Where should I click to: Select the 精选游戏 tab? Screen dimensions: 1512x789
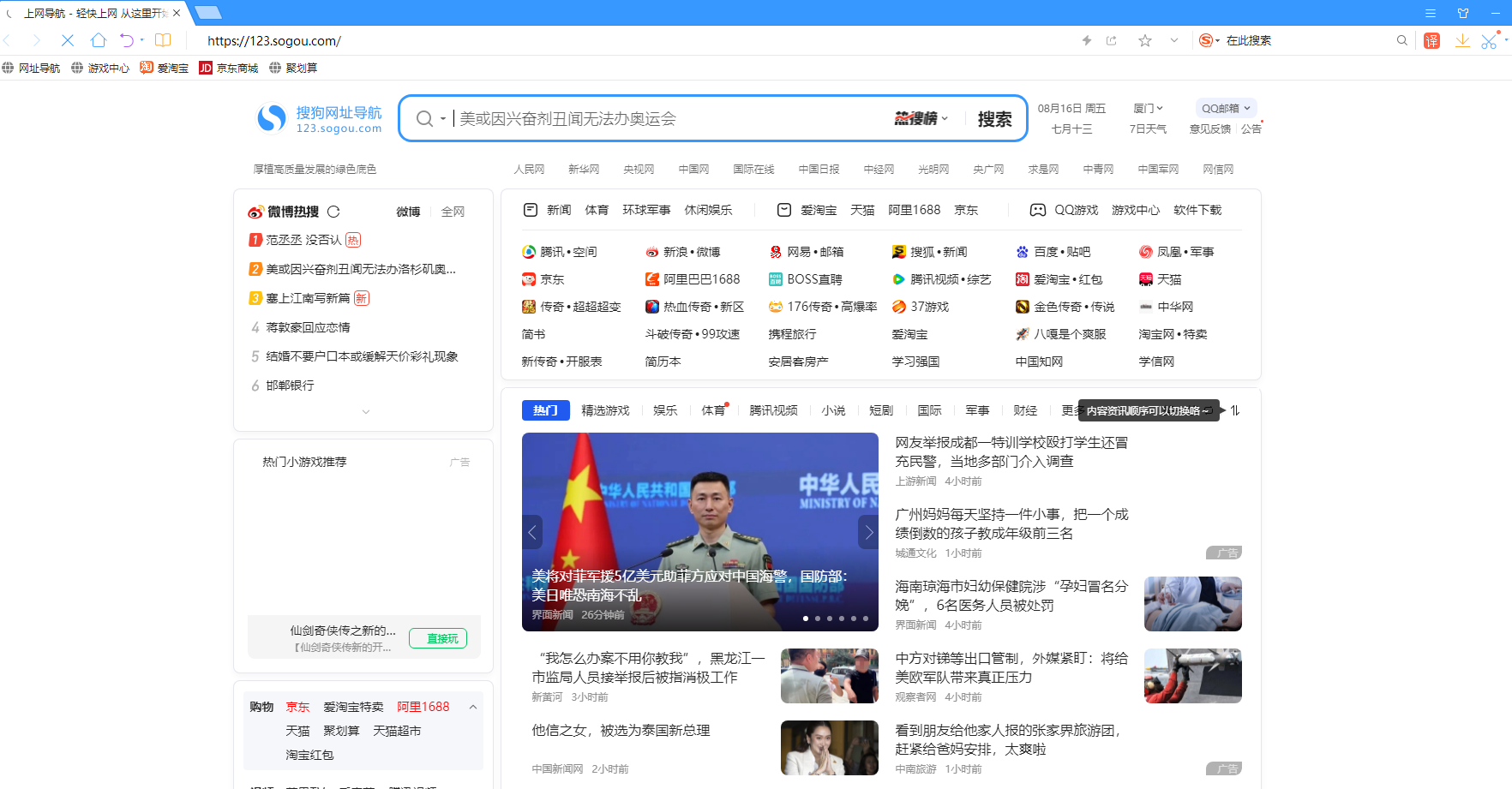[606, 410]
